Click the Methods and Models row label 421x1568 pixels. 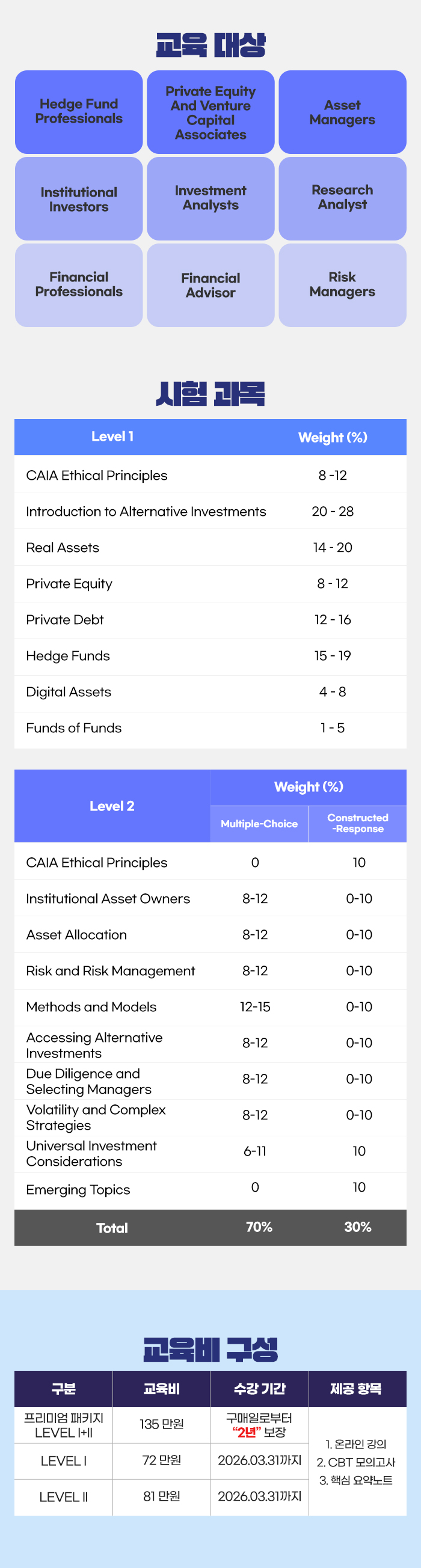(x=91, y=1007)
